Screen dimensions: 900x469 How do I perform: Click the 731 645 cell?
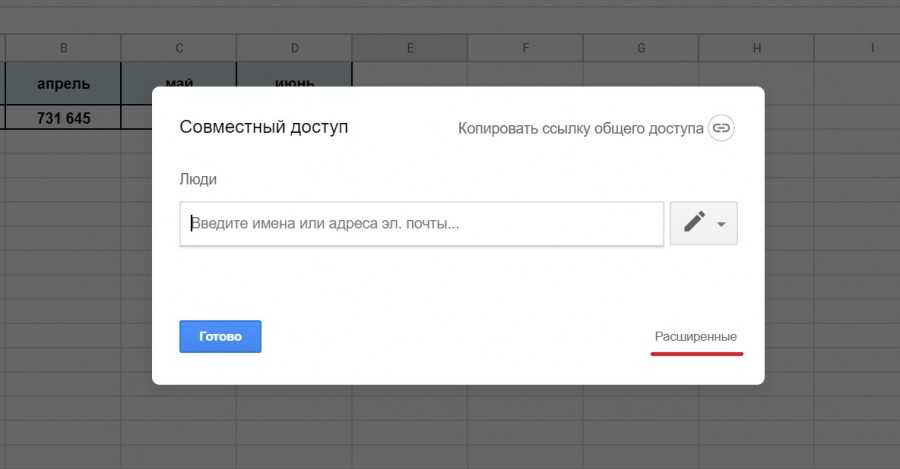click(63, 118)
